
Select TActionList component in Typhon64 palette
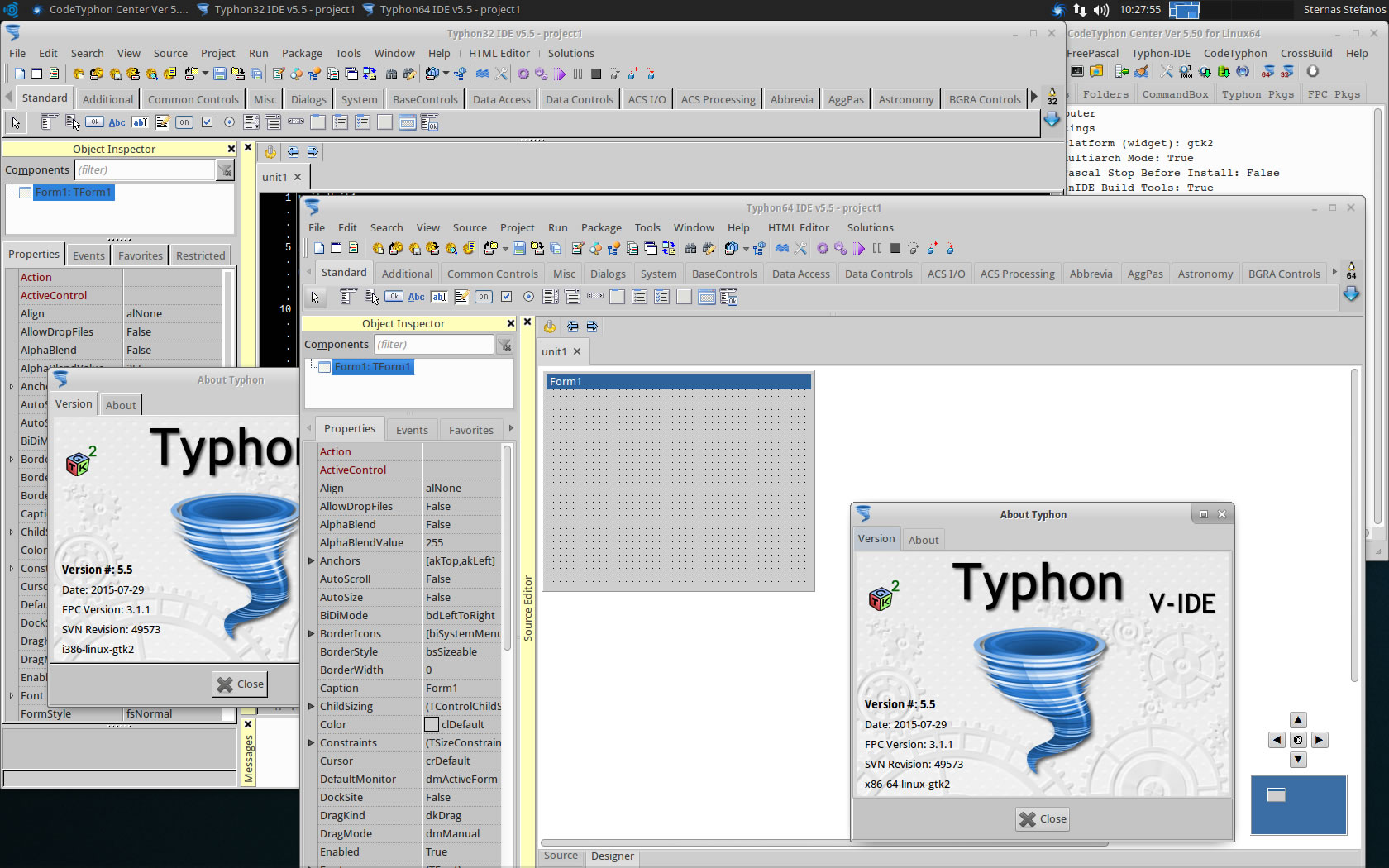pos(728,297)
